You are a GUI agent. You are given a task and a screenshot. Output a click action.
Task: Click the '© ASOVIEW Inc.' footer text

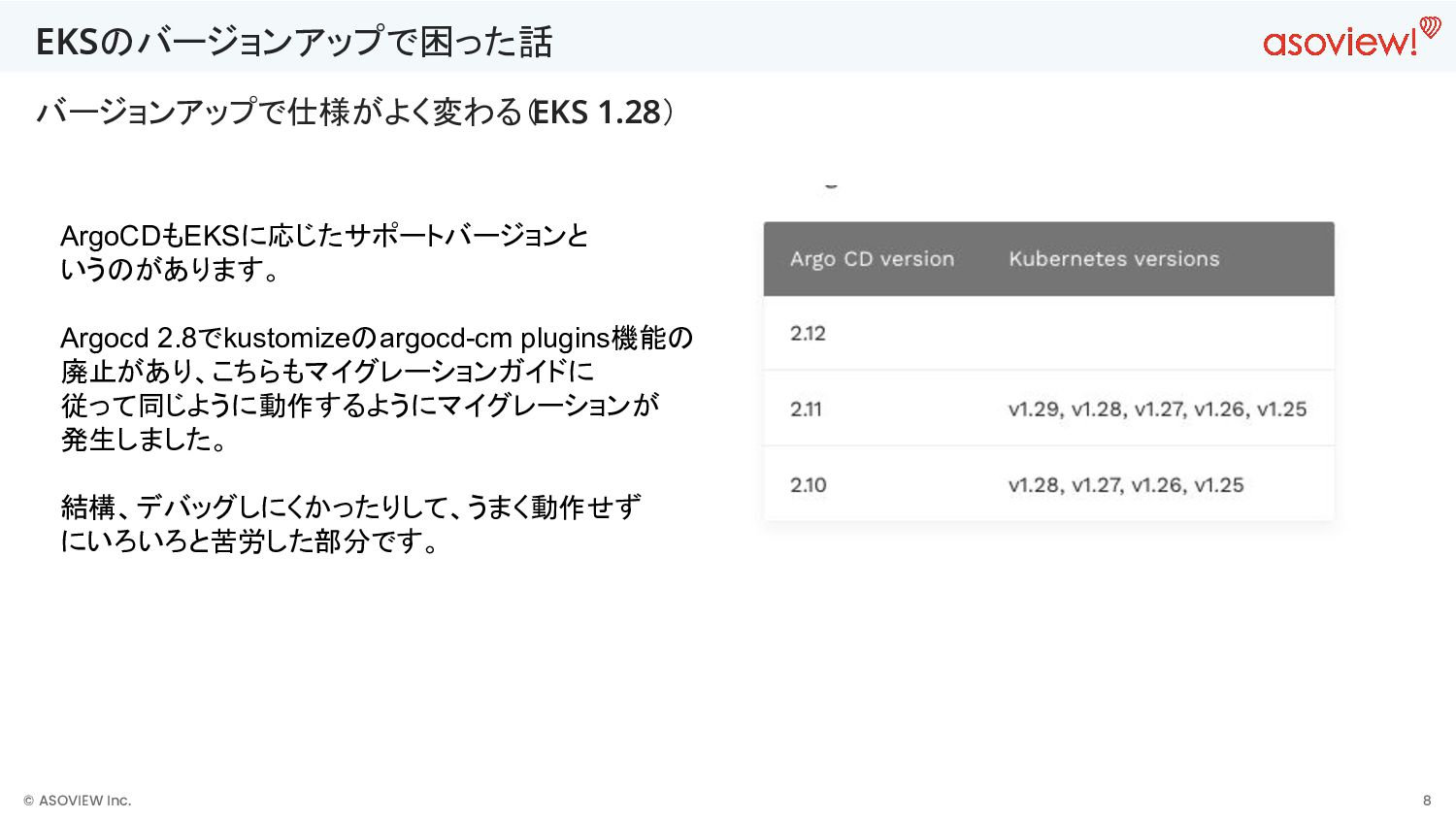tap(77, 801)
